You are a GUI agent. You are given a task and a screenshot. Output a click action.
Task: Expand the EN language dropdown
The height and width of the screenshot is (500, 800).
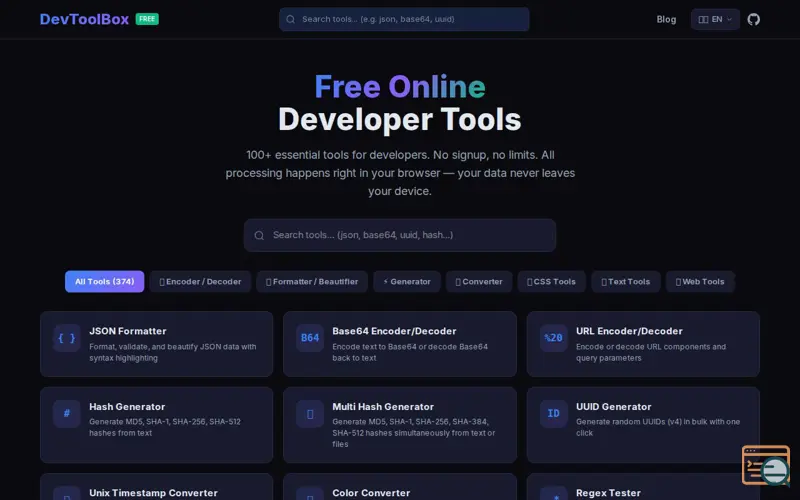point(715,19)
